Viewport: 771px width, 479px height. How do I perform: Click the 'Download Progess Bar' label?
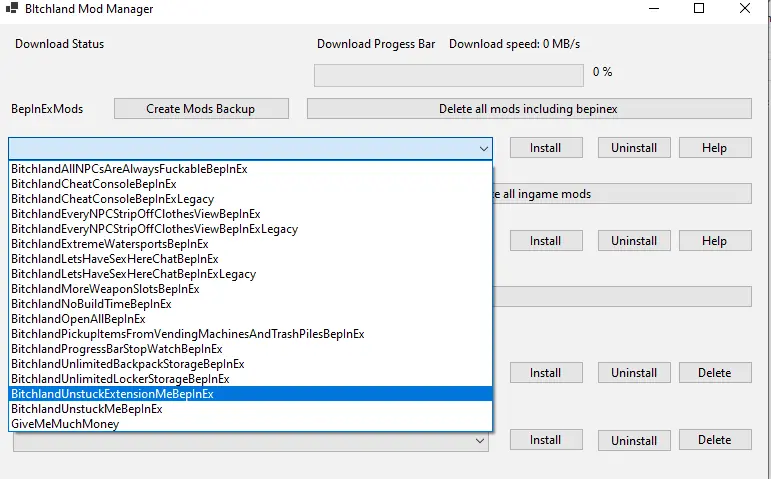376,44
